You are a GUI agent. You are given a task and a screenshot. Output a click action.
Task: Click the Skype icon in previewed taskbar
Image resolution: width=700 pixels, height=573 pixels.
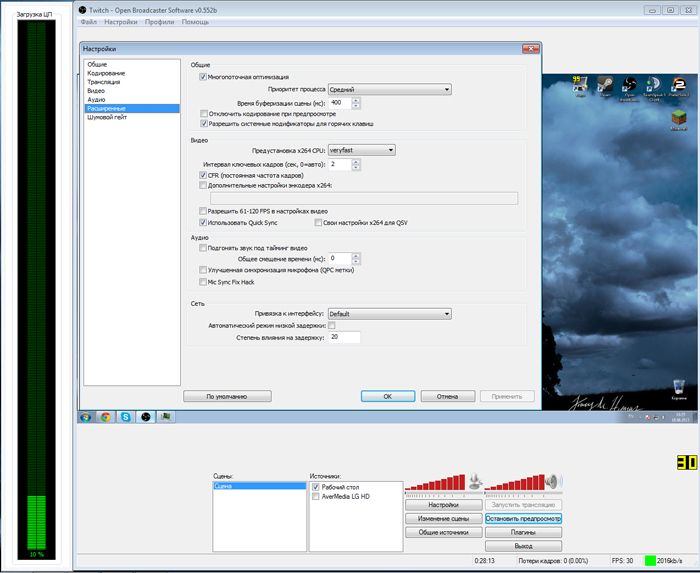[125, 416]
